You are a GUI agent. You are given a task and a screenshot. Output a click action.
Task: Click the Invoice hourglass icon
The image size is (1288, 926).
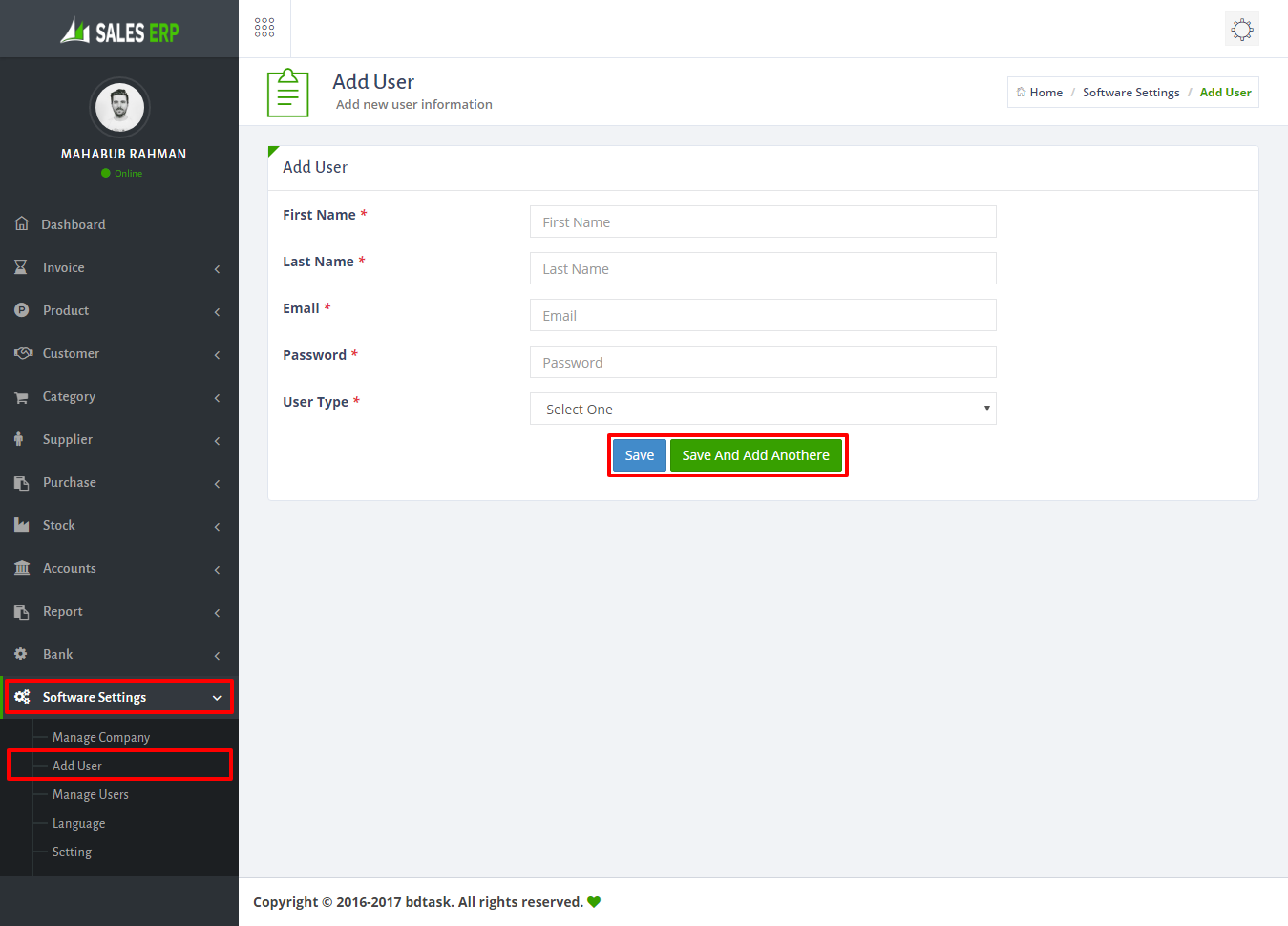tap(21, 267)
